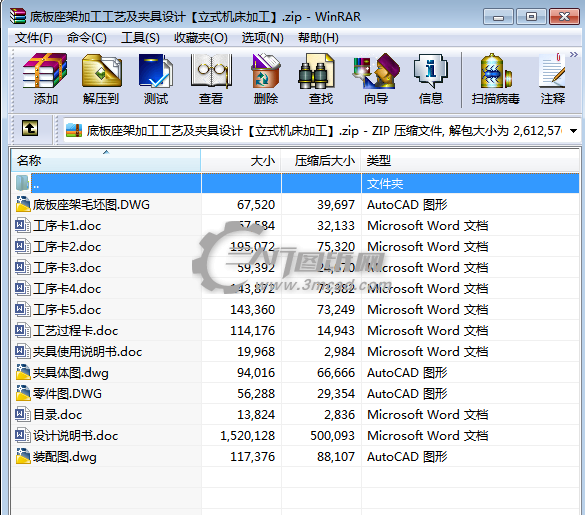Open the archive path dropdown
The height and width of the screenshot is (515, 585).
(x=574, y=131)
